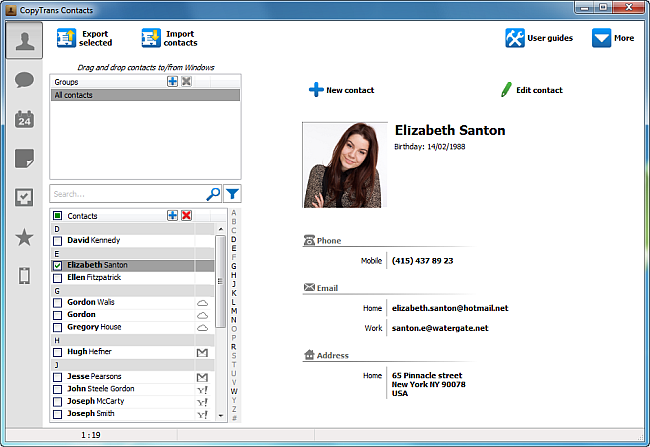Jump to letter W in alphabet index
The height and width of the screenshot is (447, 650).
tap(234, 391)
